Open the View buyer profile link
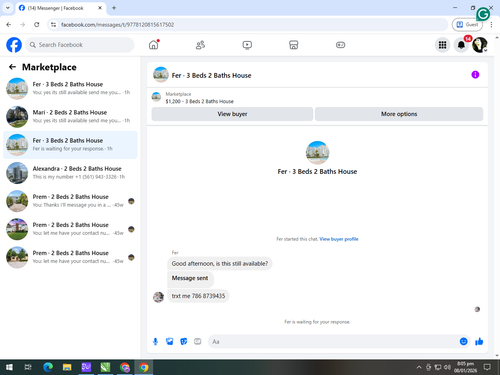The image size is (500, 375). pos(339,239)
